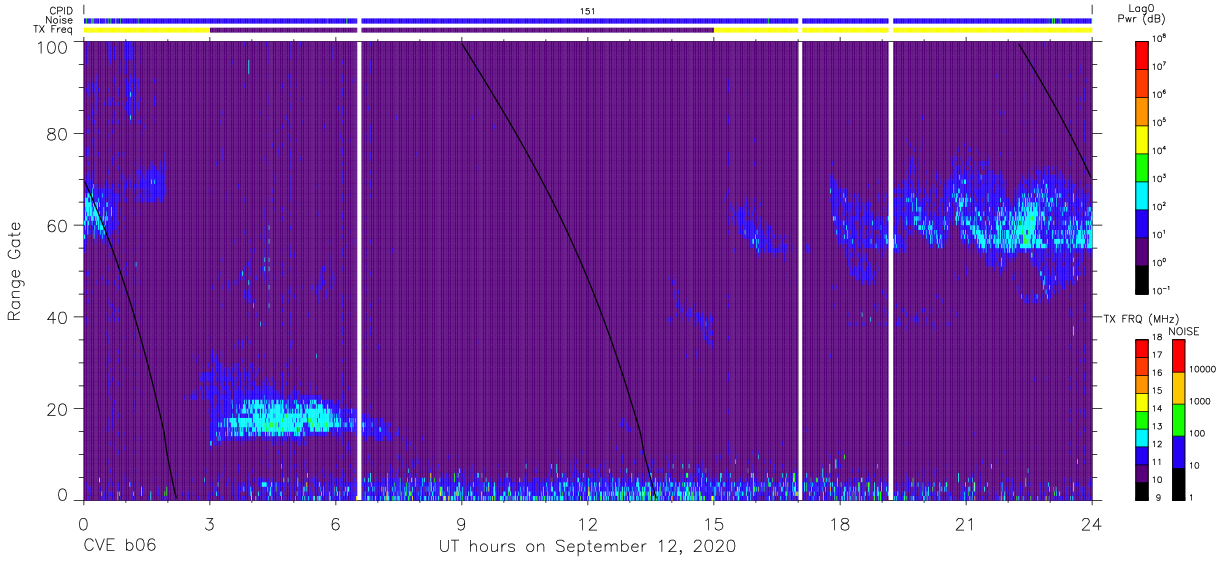Select UT hour axis tick label 3
The width and height of the screenshot is (1228, 567).
pyautogui.click(x=209, y=524)
